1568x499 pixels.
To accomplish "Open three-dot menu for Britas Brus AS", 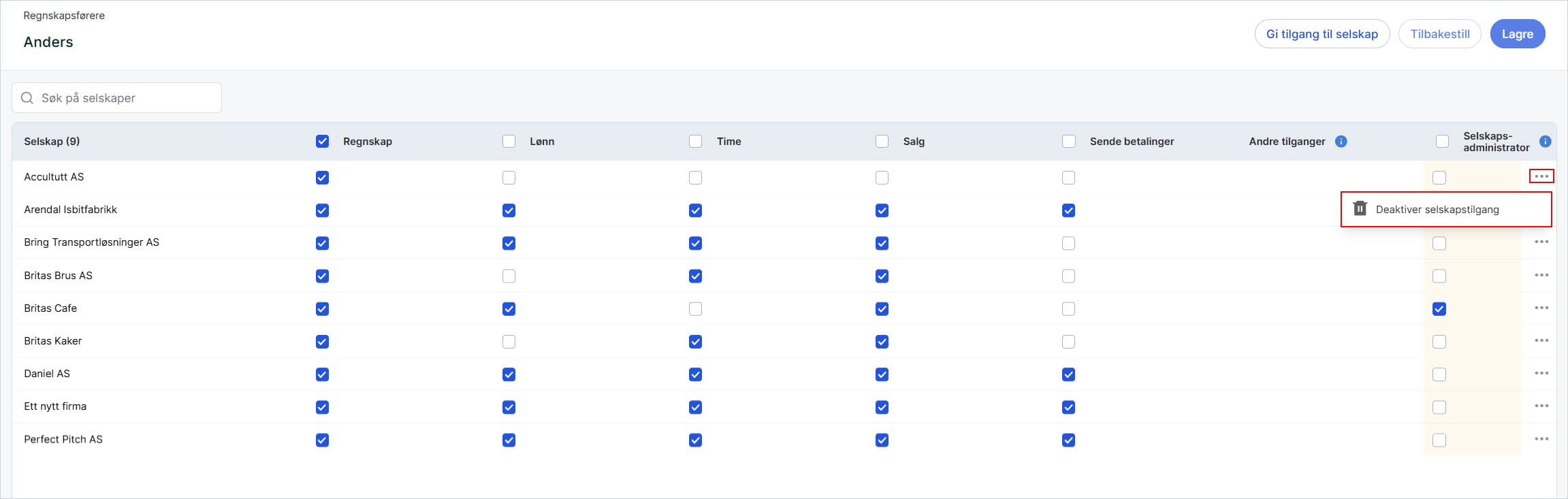I will point(1541,275).
